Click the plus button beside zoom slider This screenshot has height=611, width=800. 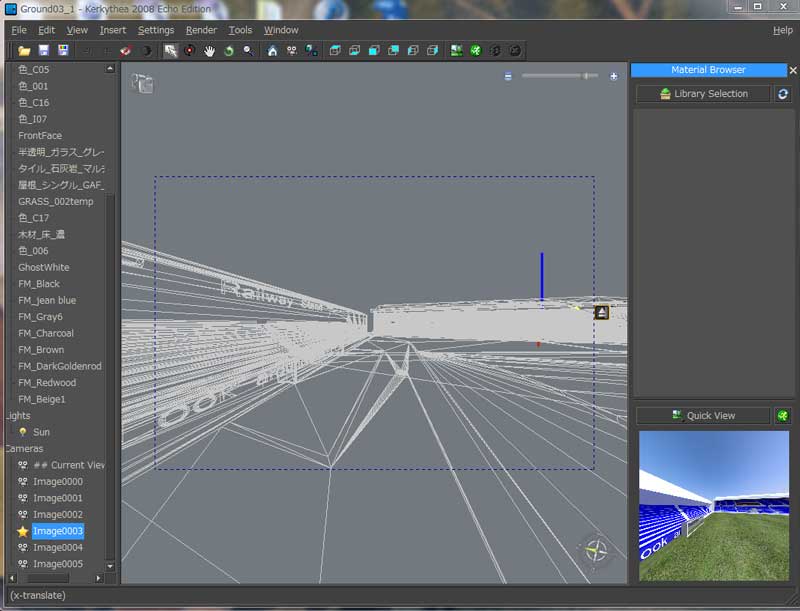tap(614, 76)
